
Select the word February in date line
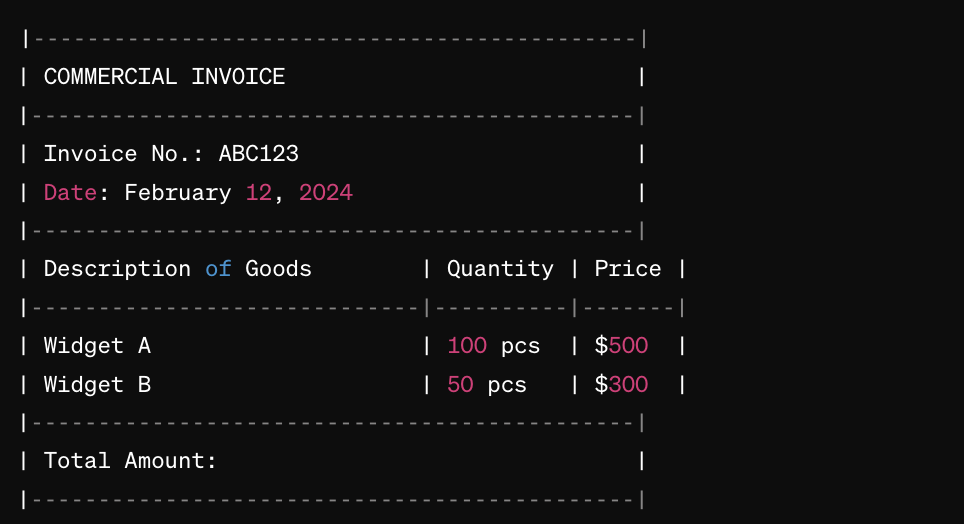pos(178,193)
